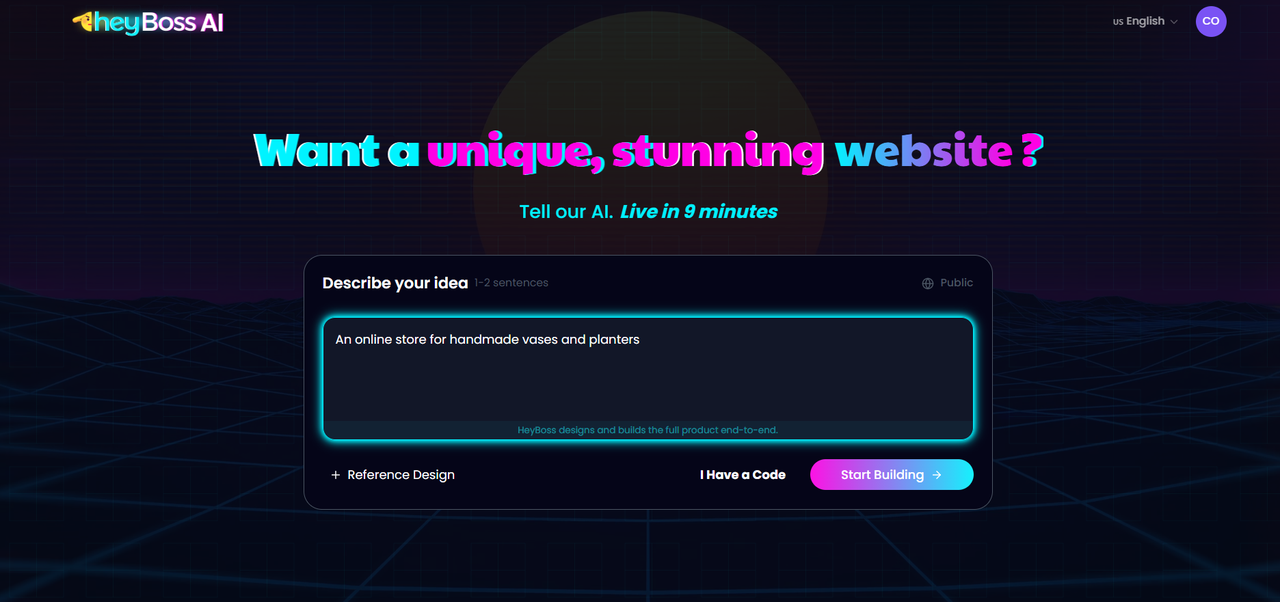The height and width of the screenshot is (602, 1280).
Task: Click the plus icon before Reference Design
Action: click(336, 475)
